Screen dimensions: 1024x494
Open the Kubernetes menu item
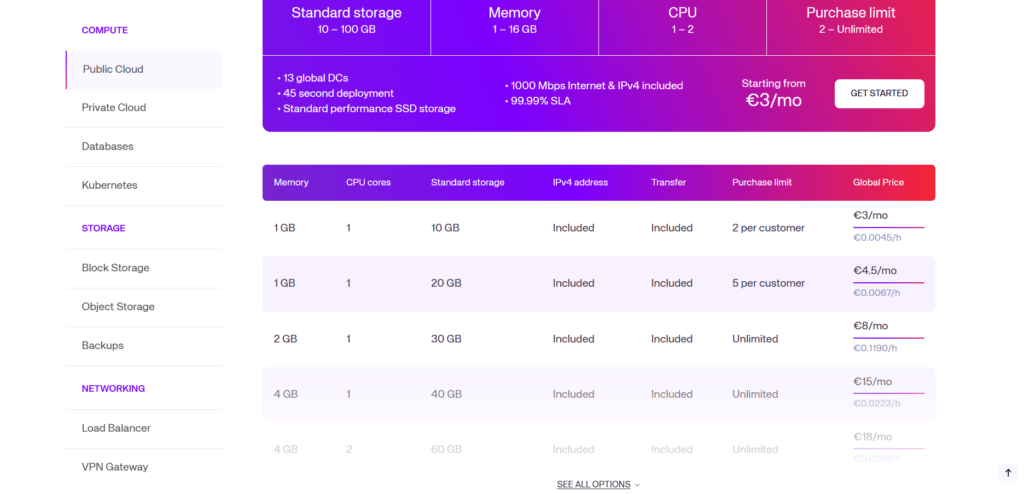(x=110, y=185)
